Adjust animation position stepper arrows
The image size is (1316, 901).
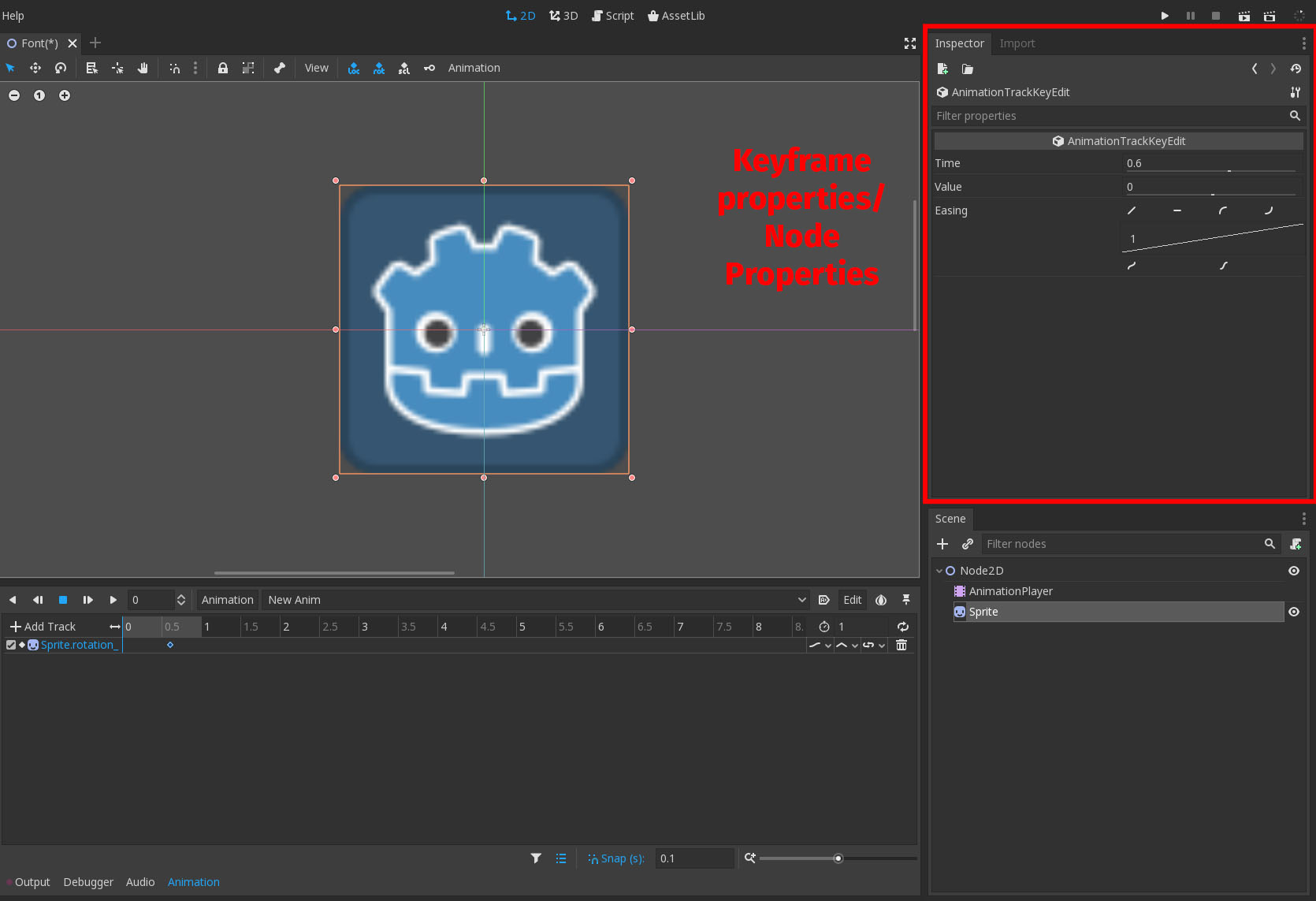pyautogui.click(x=181, y=600)
